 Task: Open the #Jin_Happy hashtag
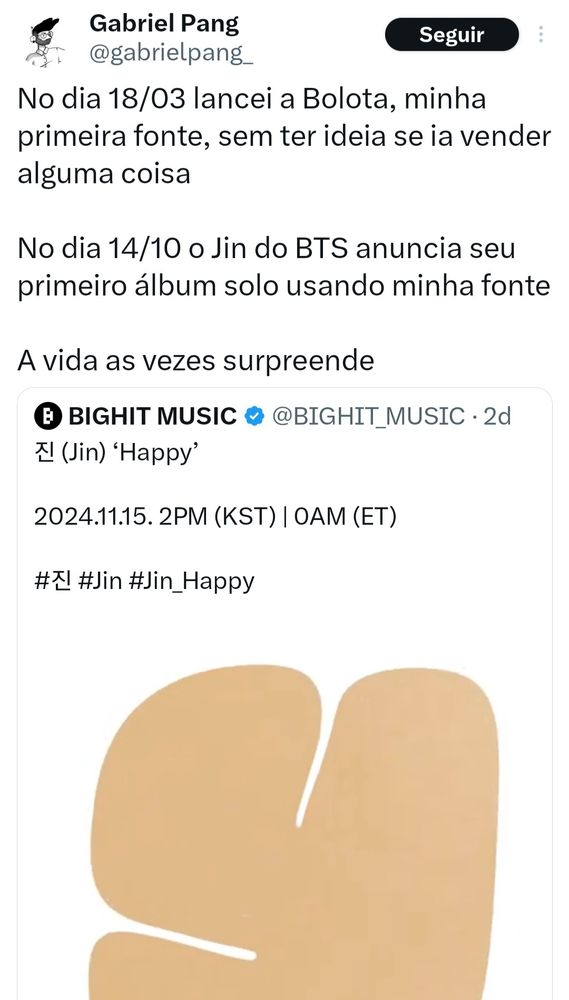point(191,582)
